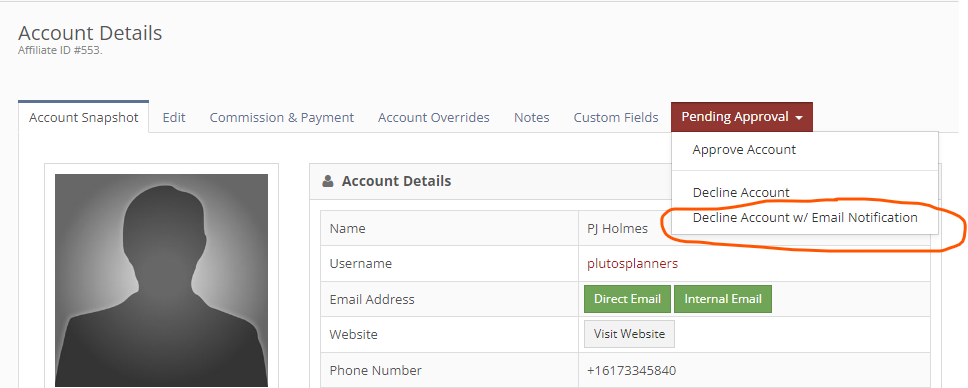
Task: Visit the affiliate's website
Action: pyautogui.click(x=629, y=334)
